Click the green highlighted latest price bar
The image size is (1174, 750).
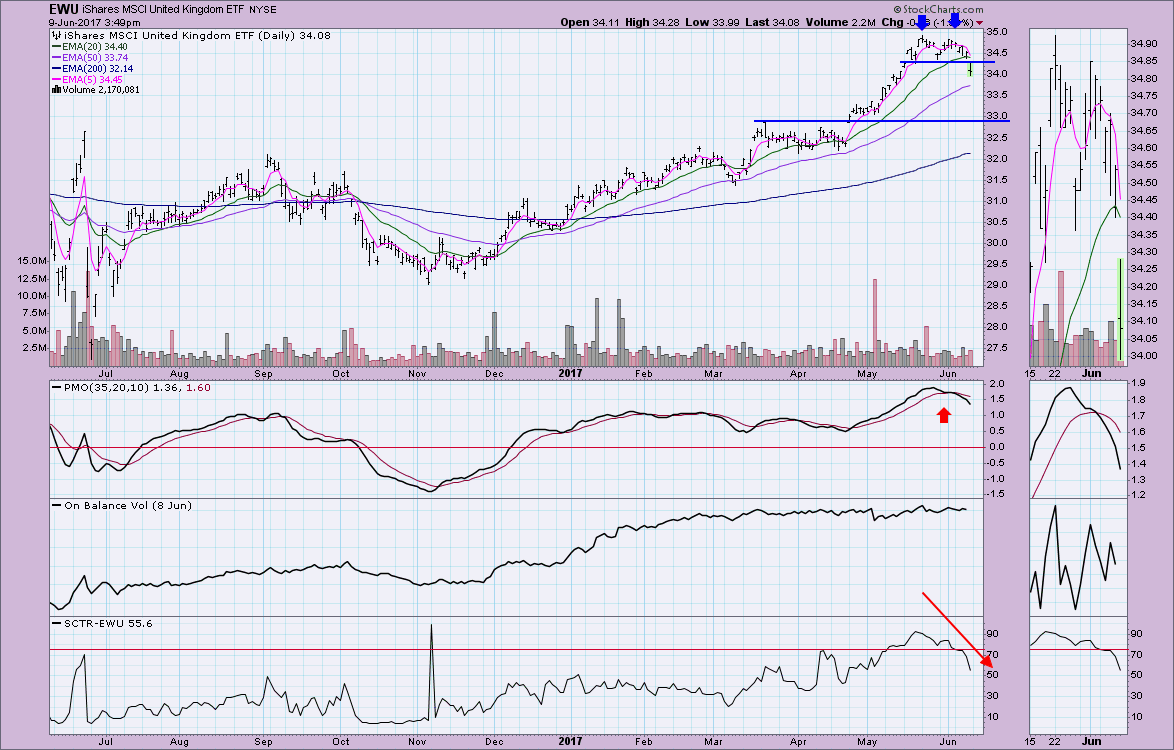pos(970,69)
